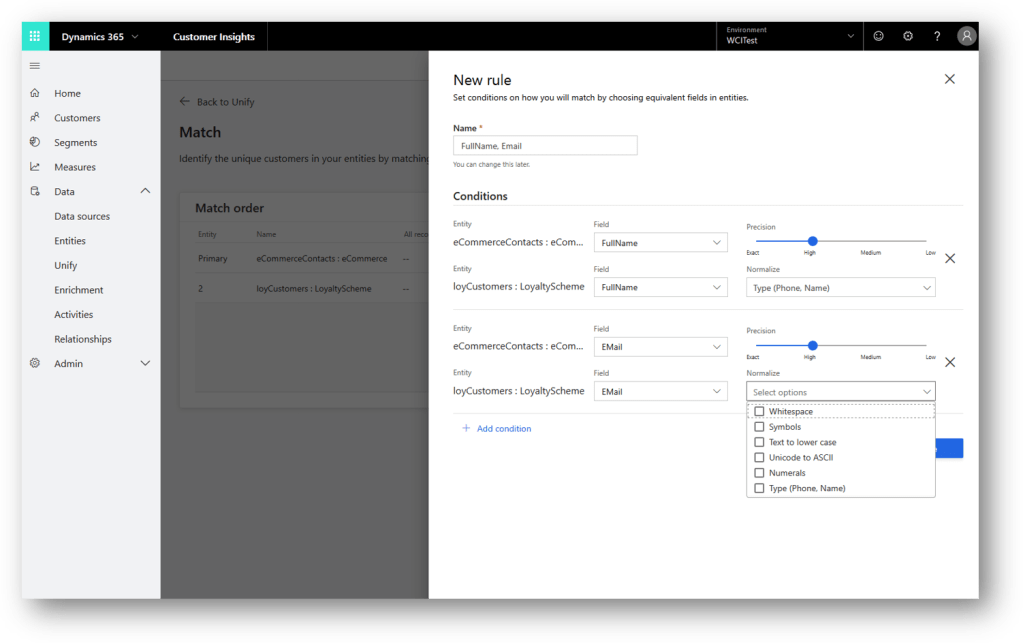The image size is (1023, 643).
Task: Open the app launcher waffle icon
Action: 34,37
